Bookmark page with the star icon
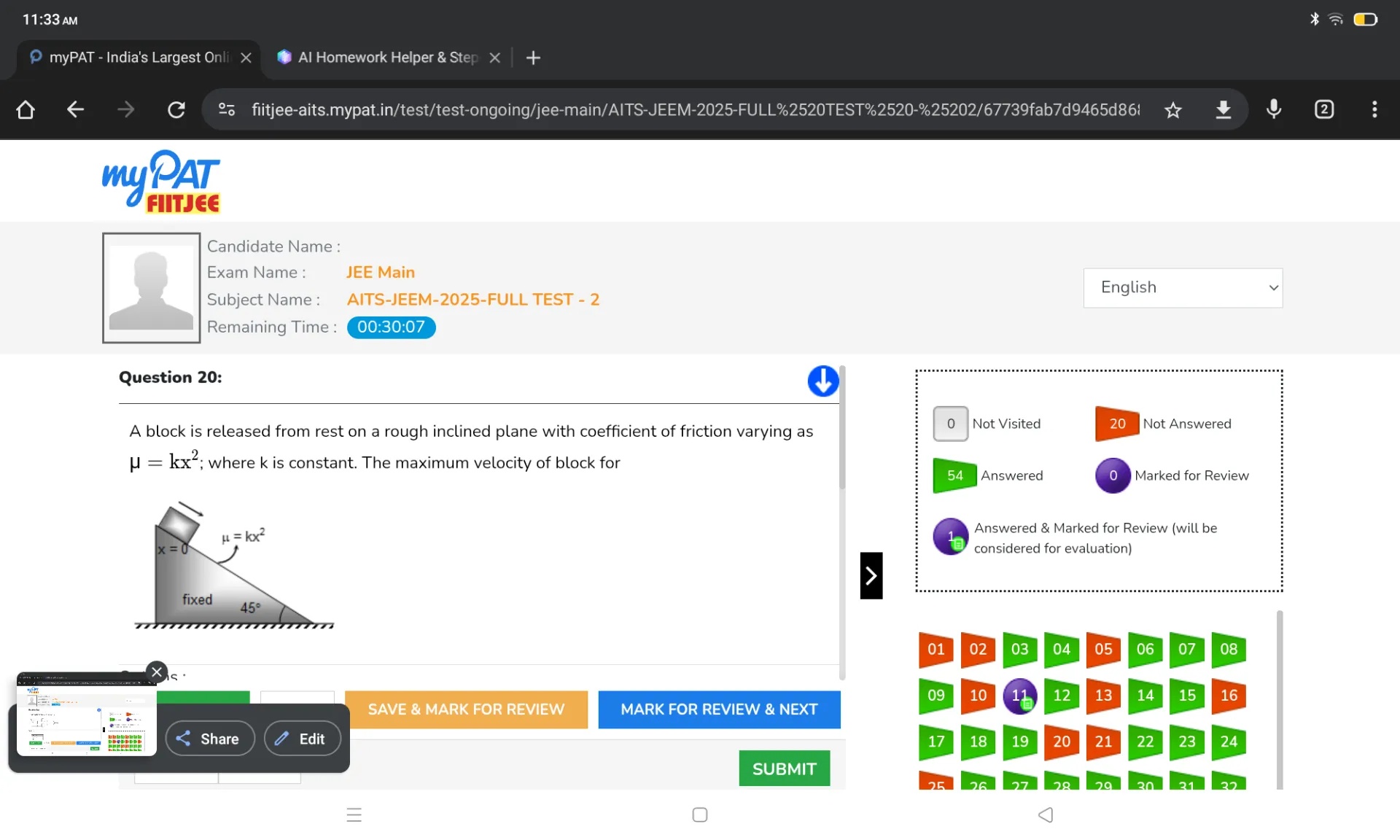The height and width of the screenshot is (840, 1400). (1172, 110)
